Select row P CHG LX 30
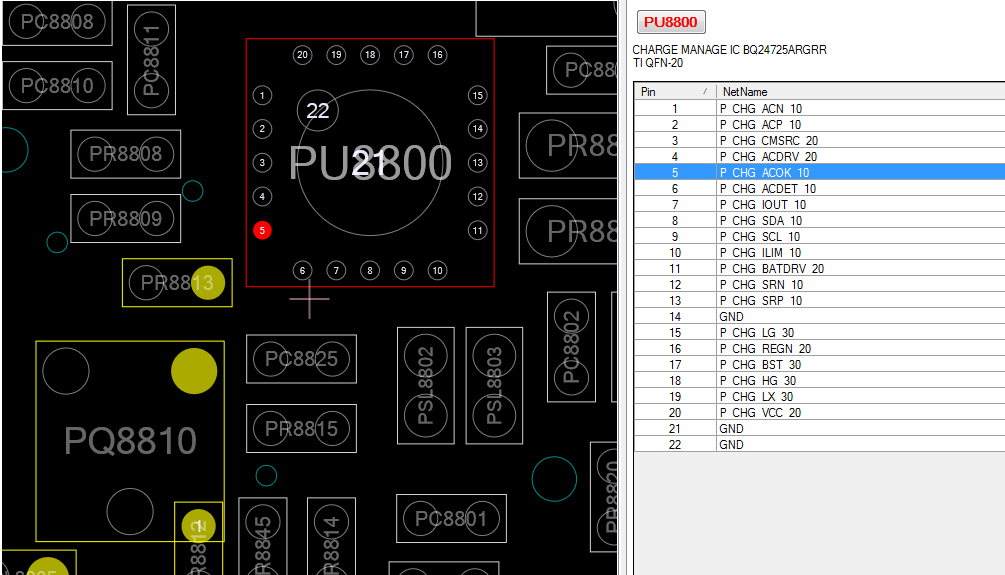This screenshot has width=1005, height=575. pyautogui.click(x=820, y=397)
